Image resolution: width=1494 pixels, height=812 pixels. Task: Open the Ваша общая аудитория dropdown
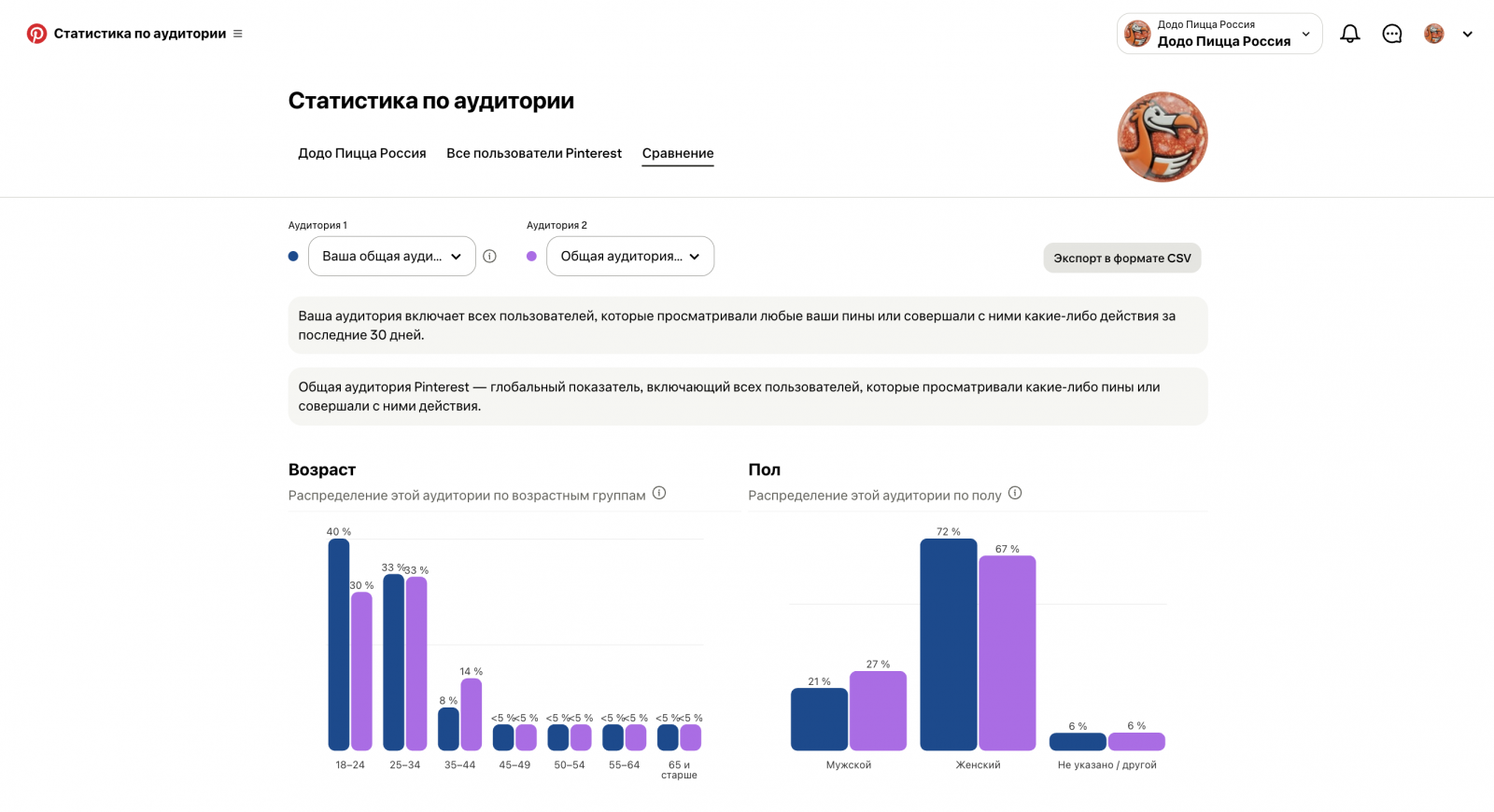tap(392, 256)
